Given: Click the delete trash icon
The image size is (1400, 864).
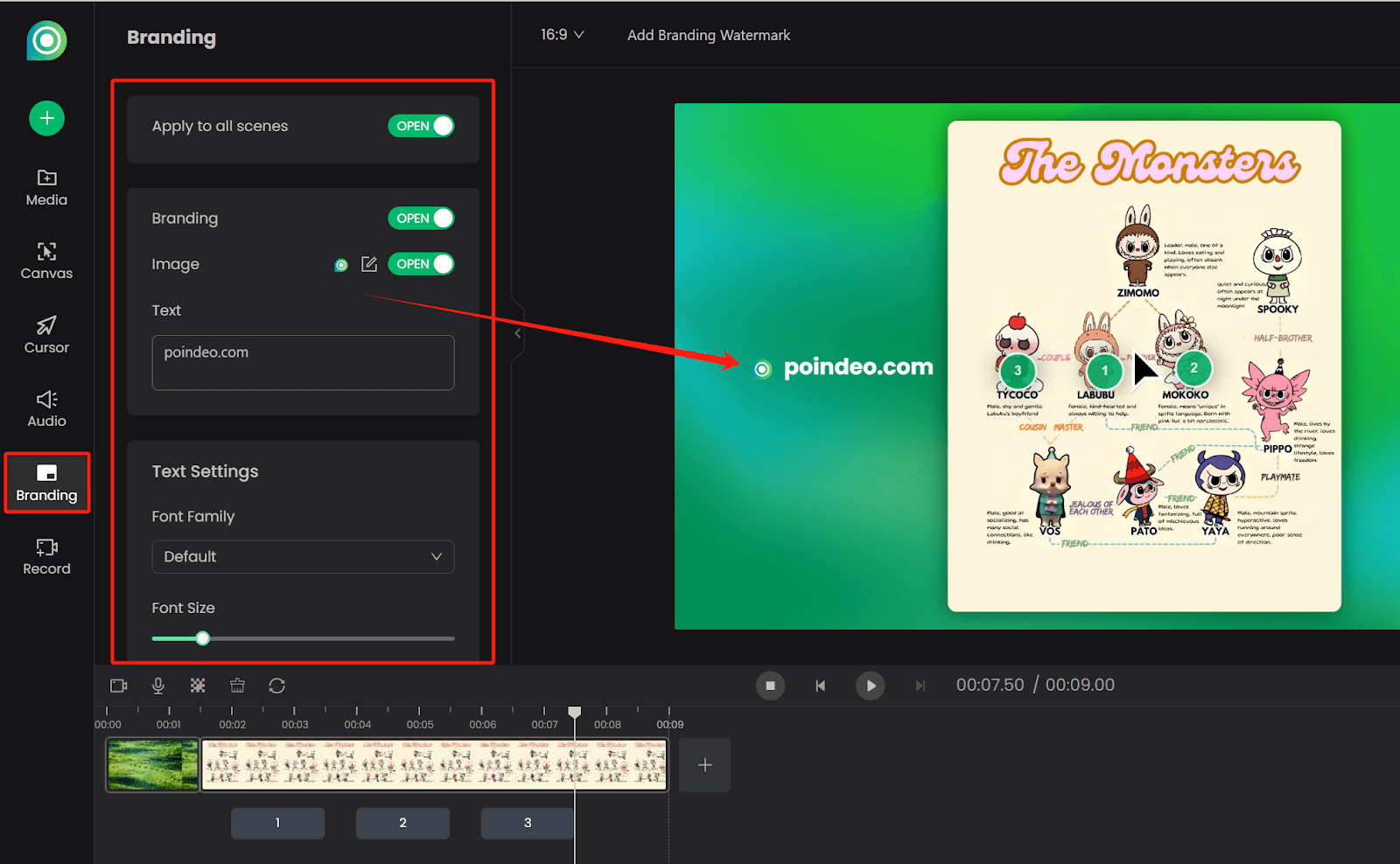Looking at the screenshot, I should click(237, 686).
